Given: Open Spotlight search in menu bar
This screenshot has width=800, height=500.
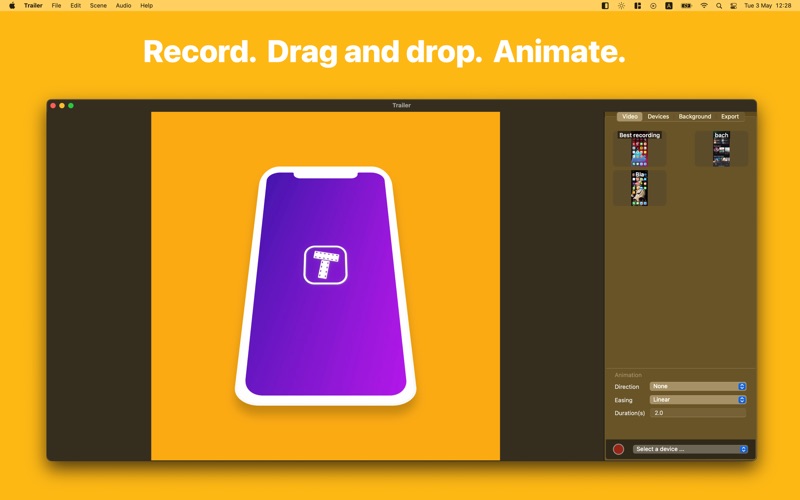Looking at the screenshot, I should point(719,6).
